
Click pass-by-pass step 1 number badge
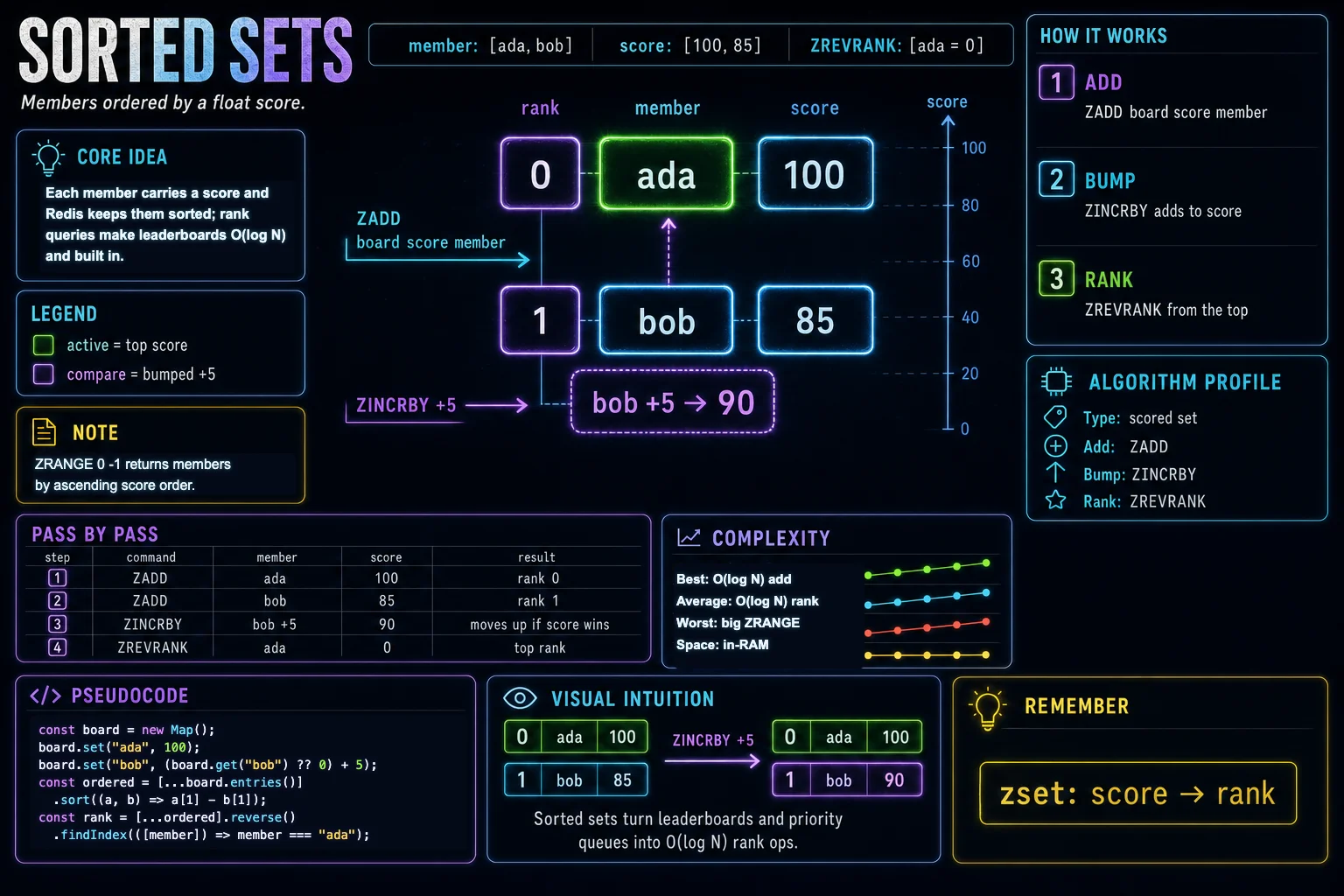pos(57,577)
